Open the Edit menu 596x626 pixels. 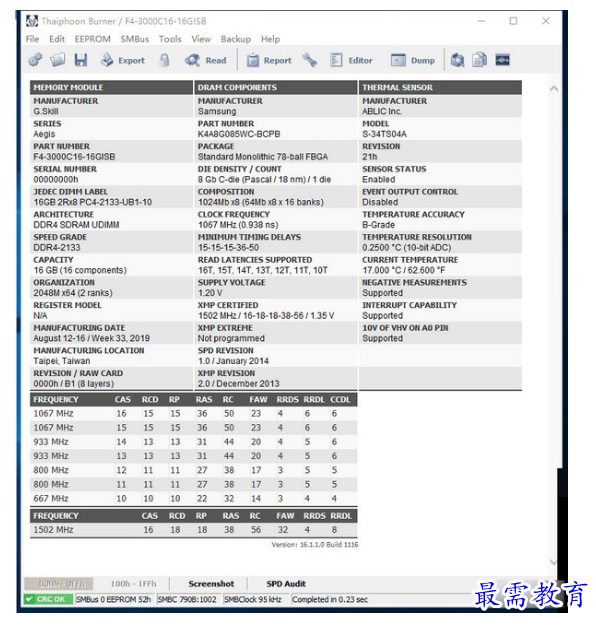click(x=57, y=39)
